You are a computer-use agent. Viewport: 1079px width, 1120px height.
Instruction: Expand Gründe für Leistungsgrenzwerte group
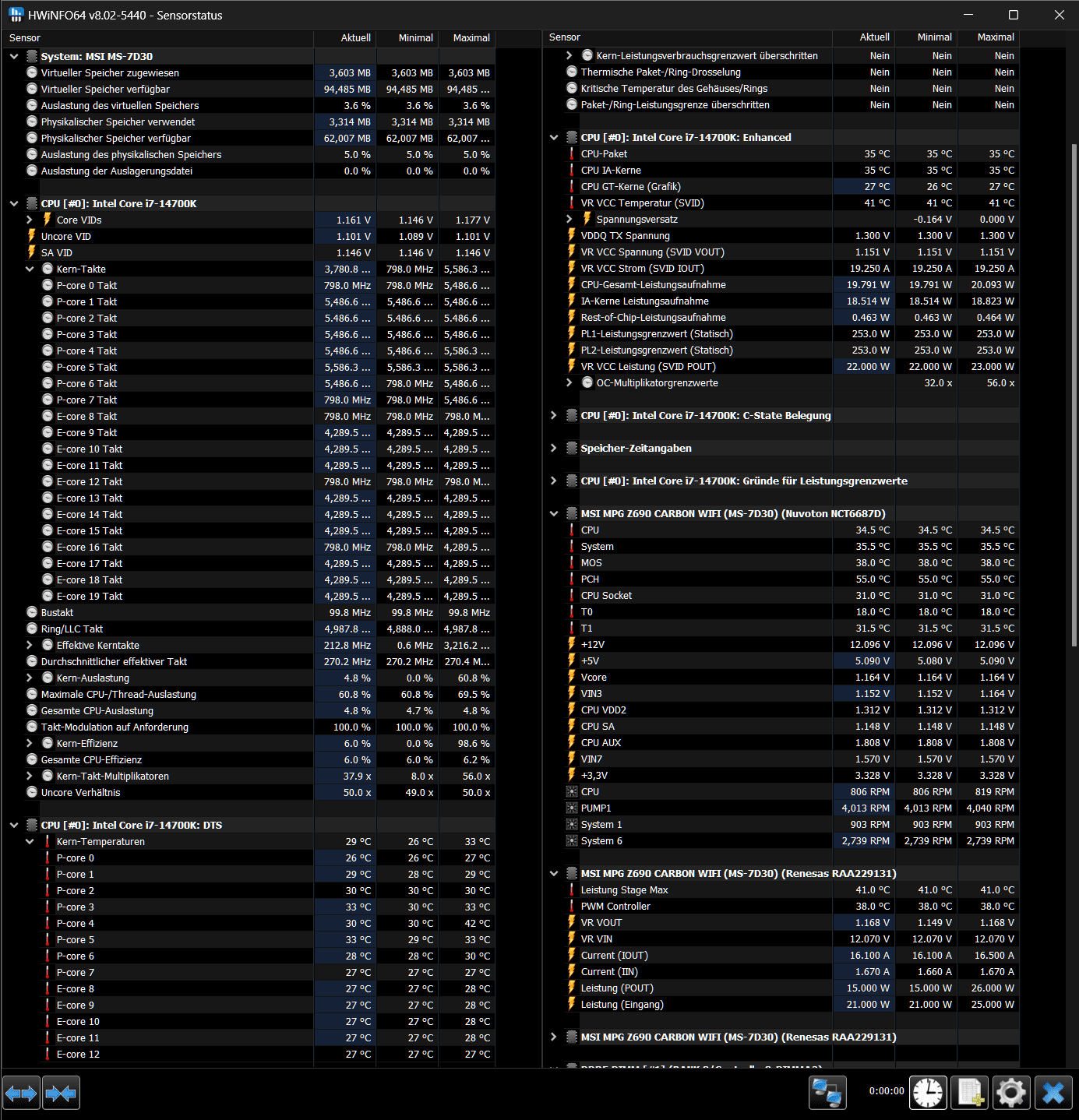554,481
